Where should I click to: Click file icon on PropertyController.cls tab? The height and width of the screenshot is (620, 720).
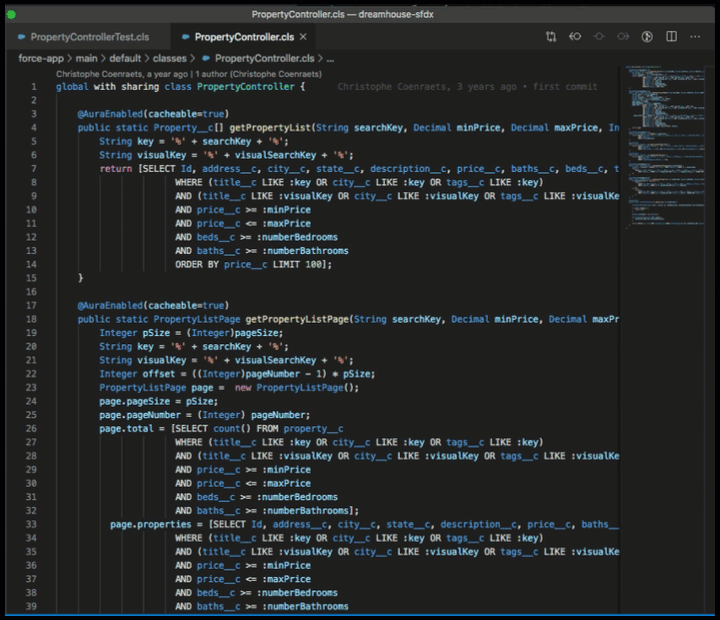tap(185, 37)
